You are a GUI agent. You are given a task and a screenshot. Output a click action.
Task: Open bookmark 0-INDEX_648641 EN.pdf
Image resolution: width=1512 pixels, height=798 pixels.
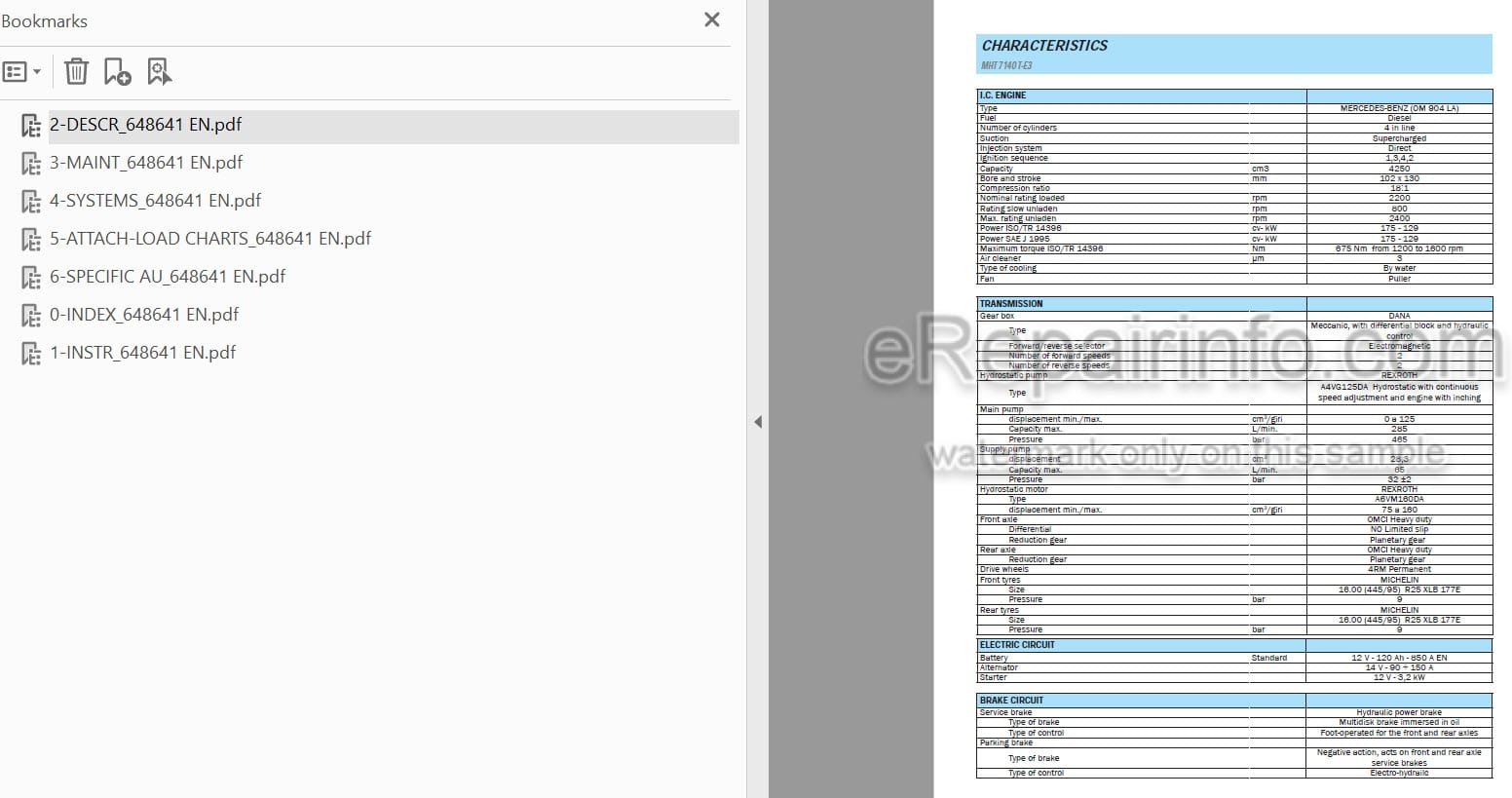tap(144, 315)
